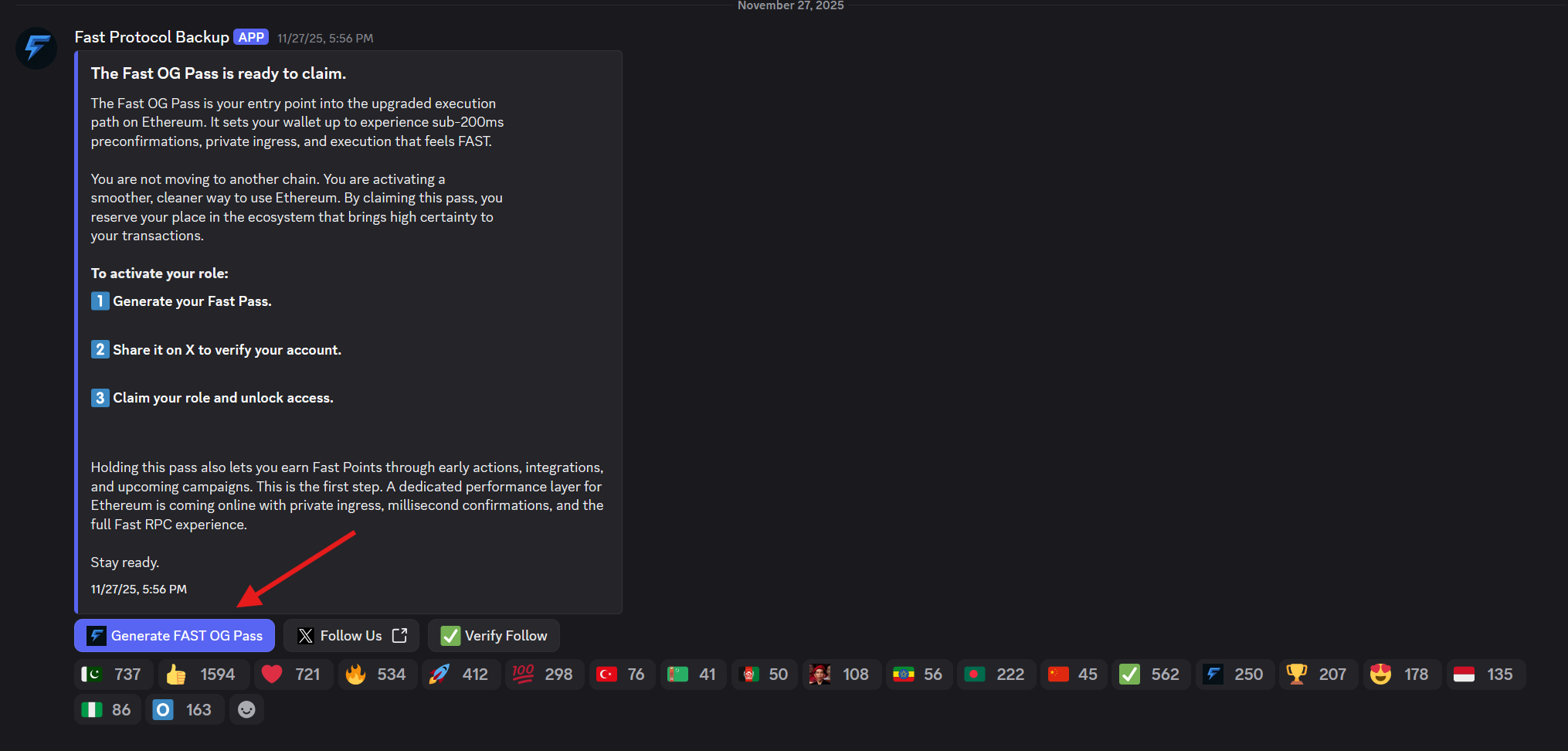Click the blue O letter reaction
1568x751 pixels.
[x=183, y=710]
